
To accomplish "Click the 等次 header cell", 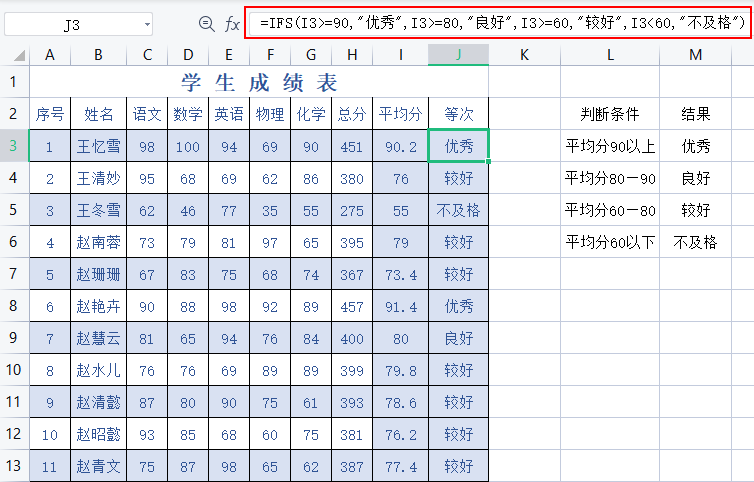I will [459, 114].
